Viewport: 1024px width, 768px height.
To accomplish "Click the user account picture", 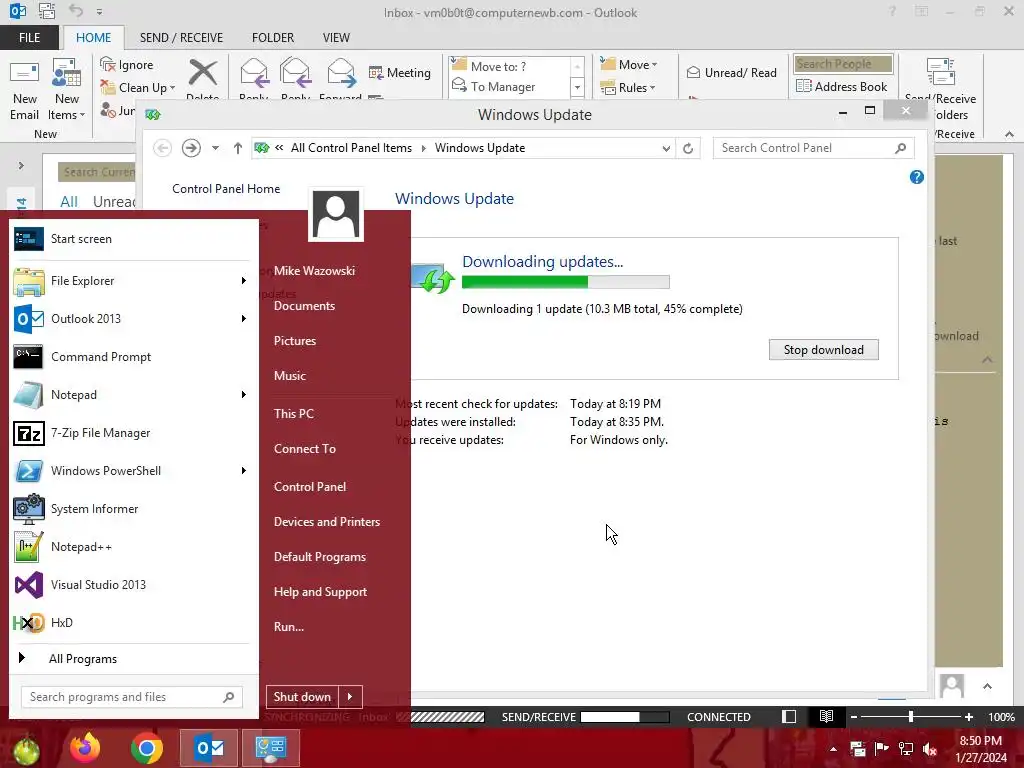I will [336, 214].
